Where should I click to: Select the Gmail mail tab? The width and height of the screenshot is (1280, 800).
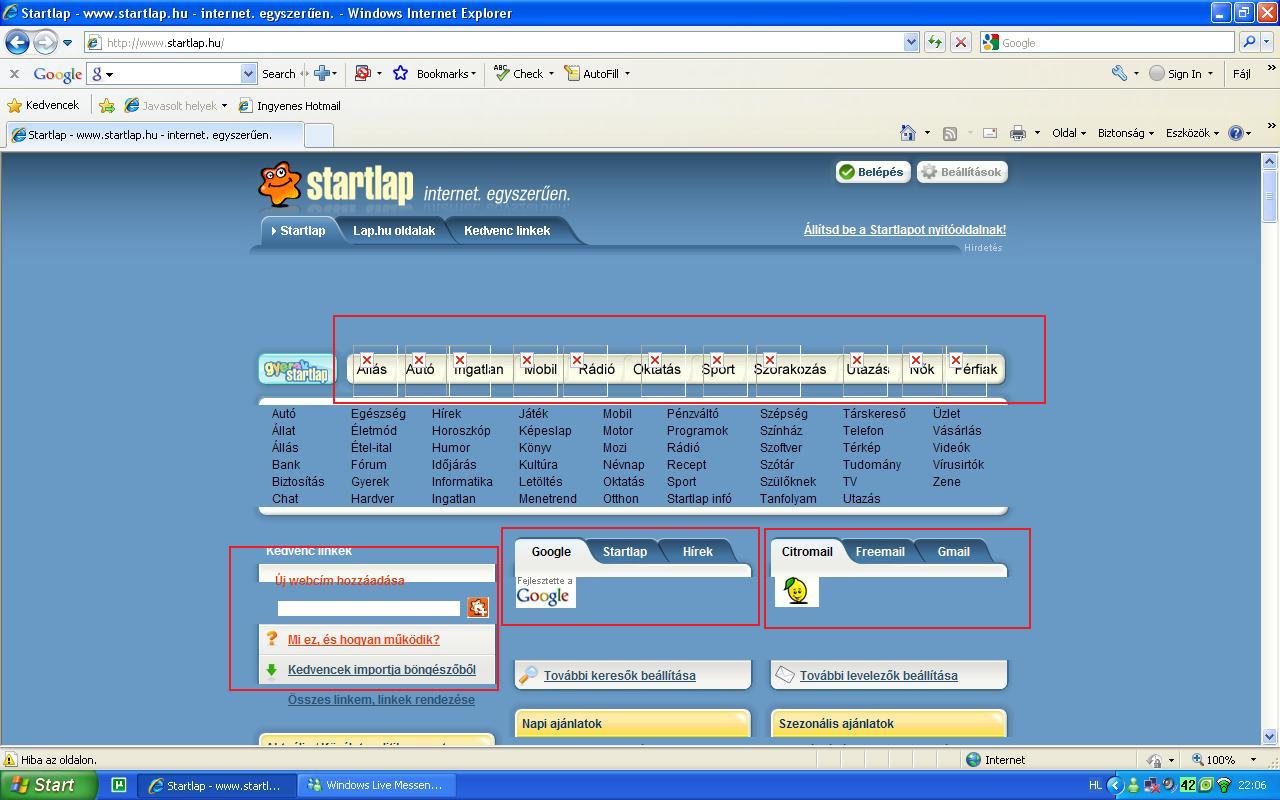coord(953,552)
